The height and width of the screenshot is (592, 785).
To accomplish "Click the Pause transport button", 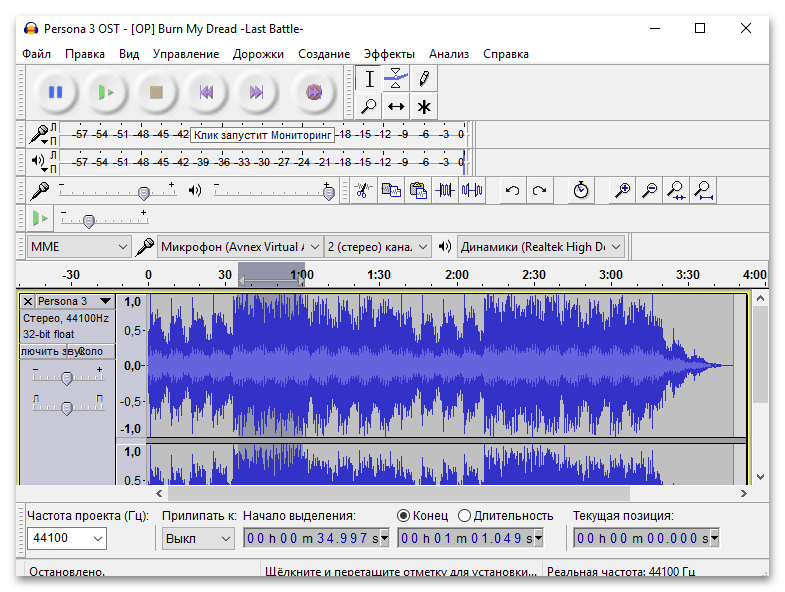I will tap(56, 92).
